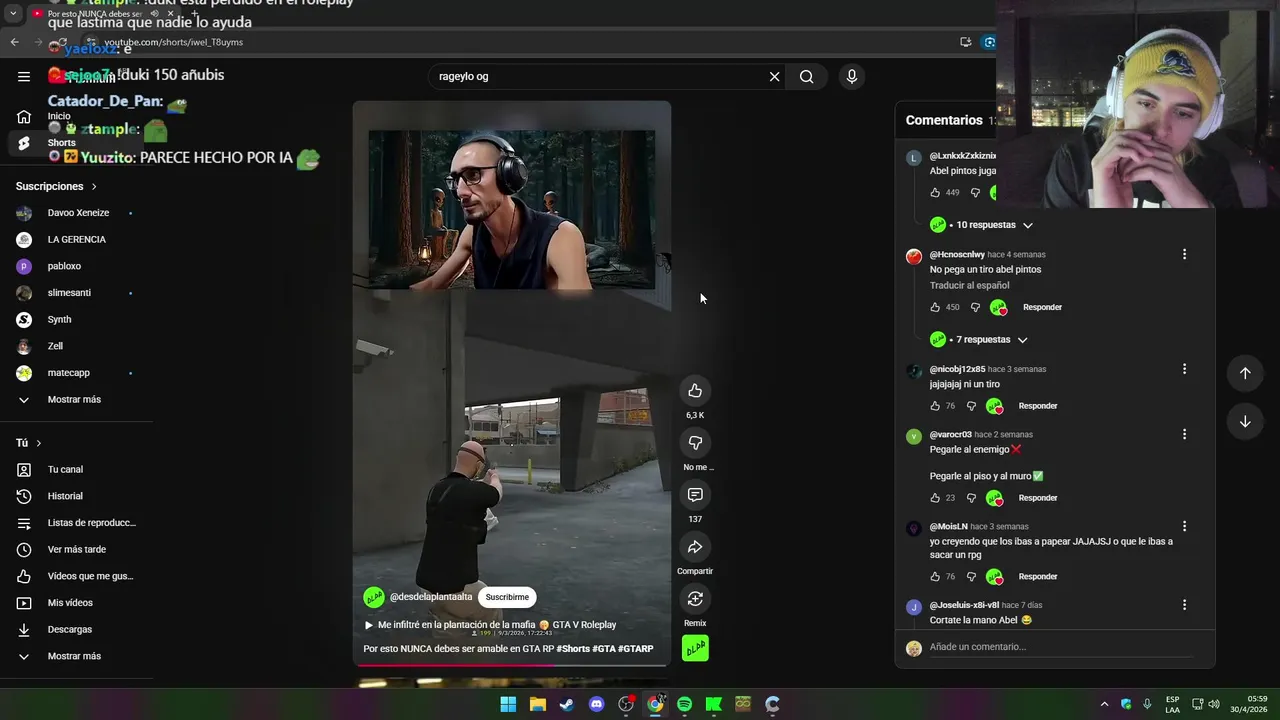Go back with the browser back arrow
This screenshot has height=720, width=1280.
click(x=14, y=42)
